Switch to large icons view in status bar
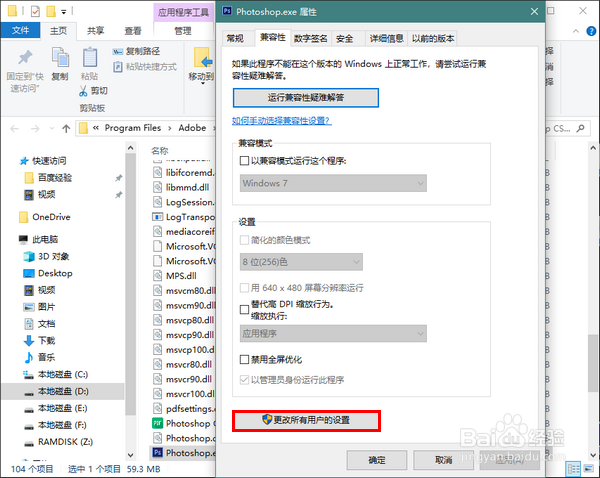600x478 pixels. (x=588, y=469)
